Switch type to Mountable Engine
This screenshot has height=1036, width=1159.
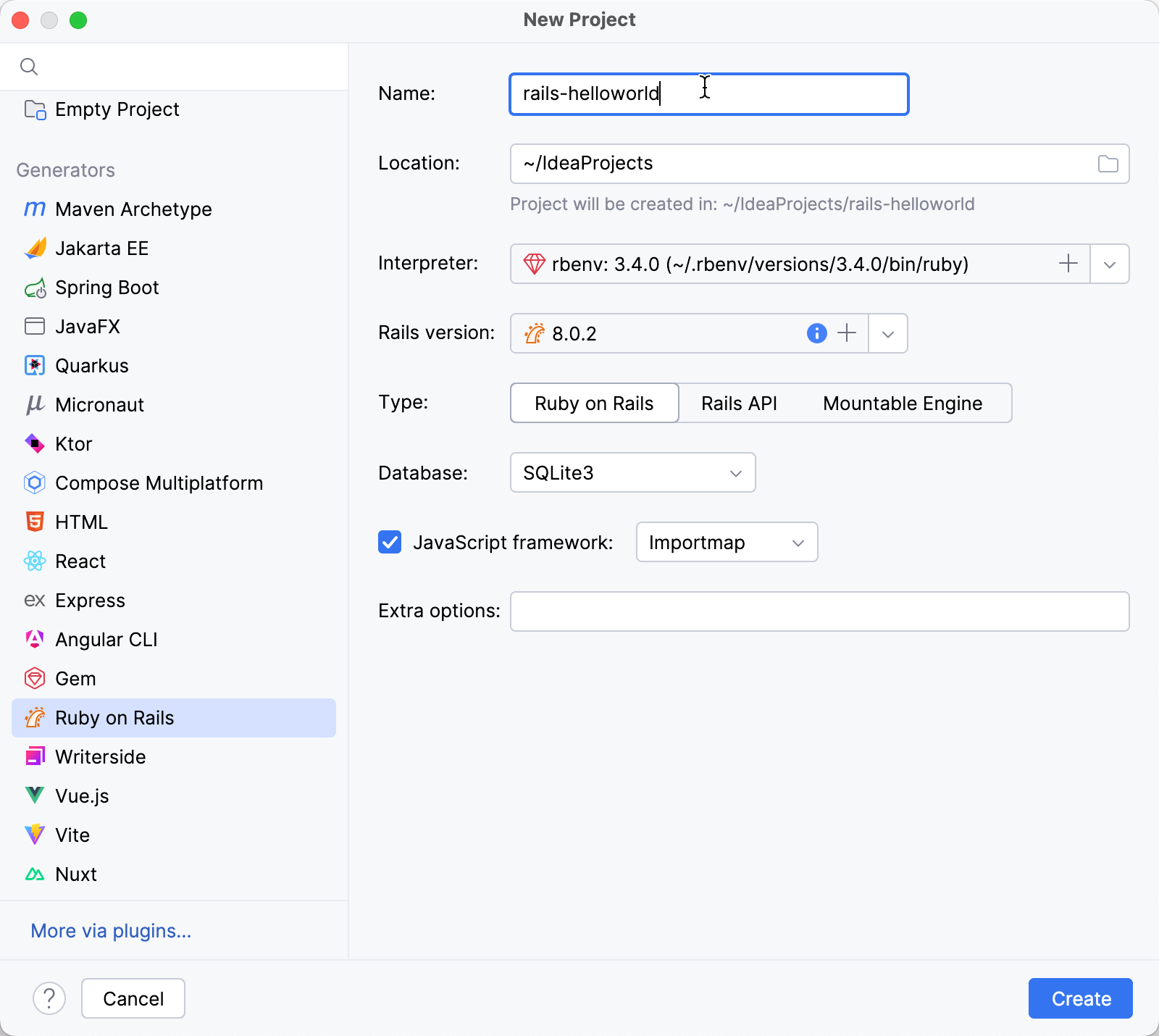(902, 404)
